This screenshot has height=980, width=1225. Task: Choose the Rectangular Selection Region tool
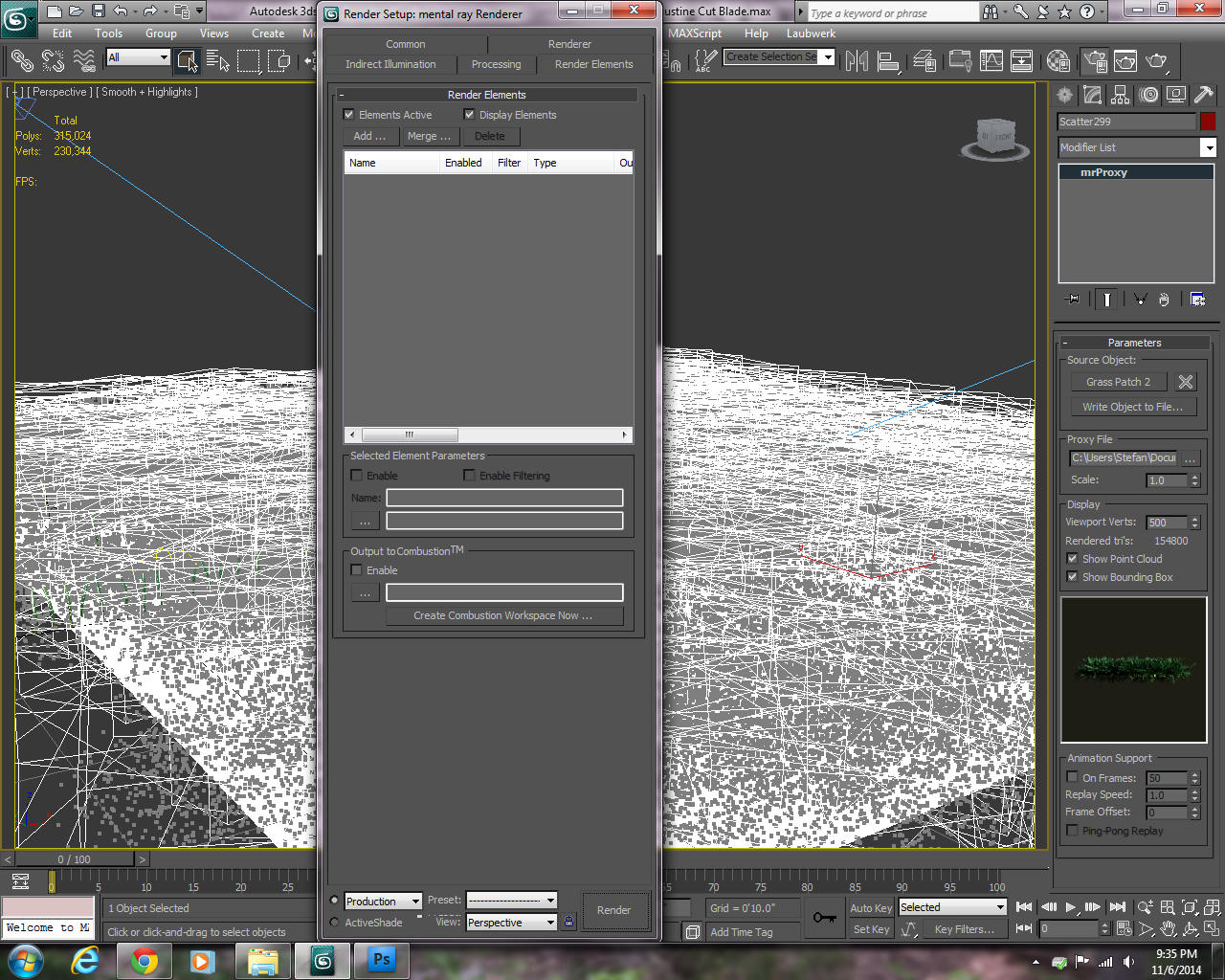click(249, 61)
